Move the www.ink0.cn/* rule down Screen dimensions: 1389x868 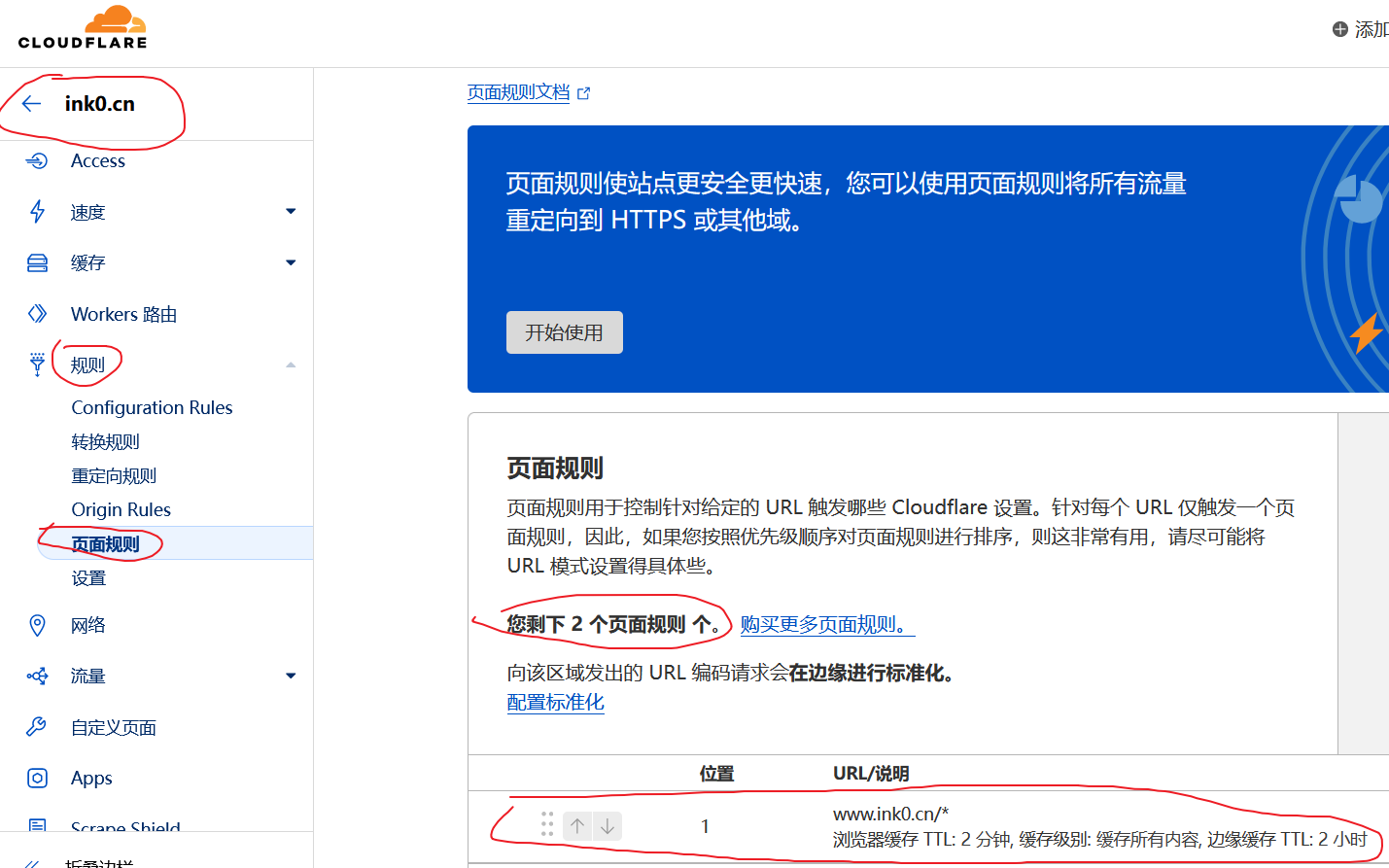(607, 826)
